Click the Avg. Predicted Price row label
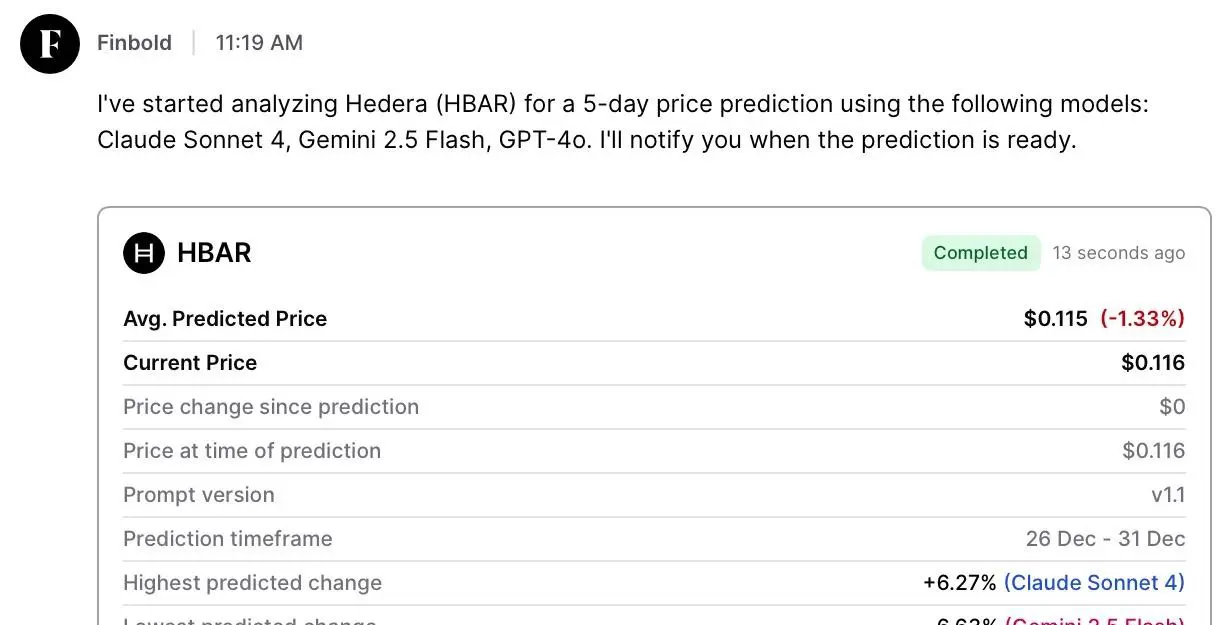1232x625 pixels. click(x=225, y=319)
